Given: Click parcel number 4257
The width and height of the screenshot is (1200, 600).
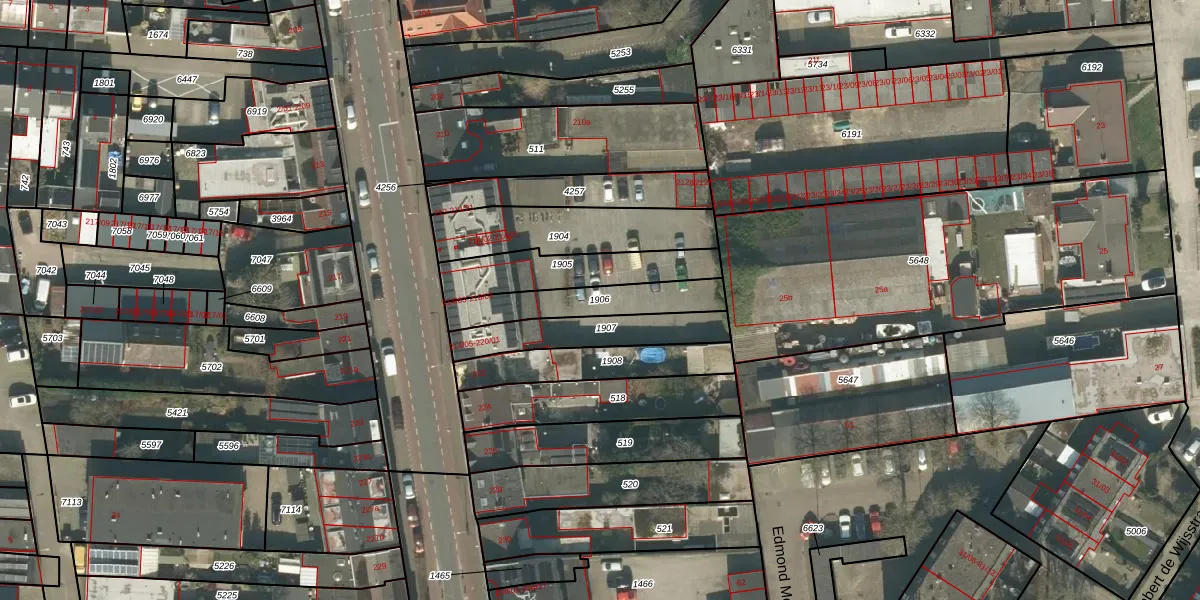Looking at the screenshot, I should (x=574, y=190).
